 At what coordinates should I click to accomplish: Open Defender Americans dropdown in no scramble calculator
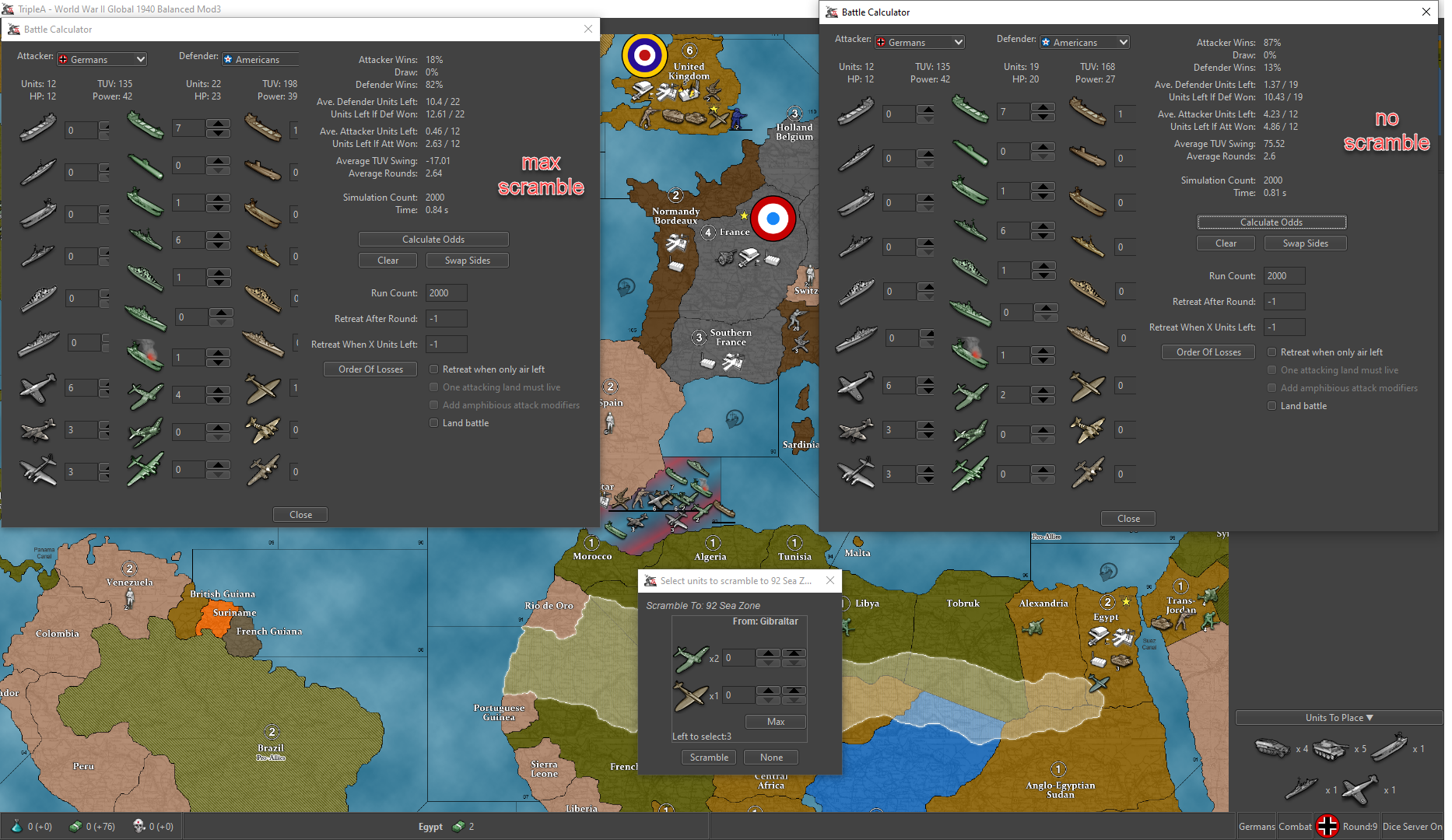1085,43
